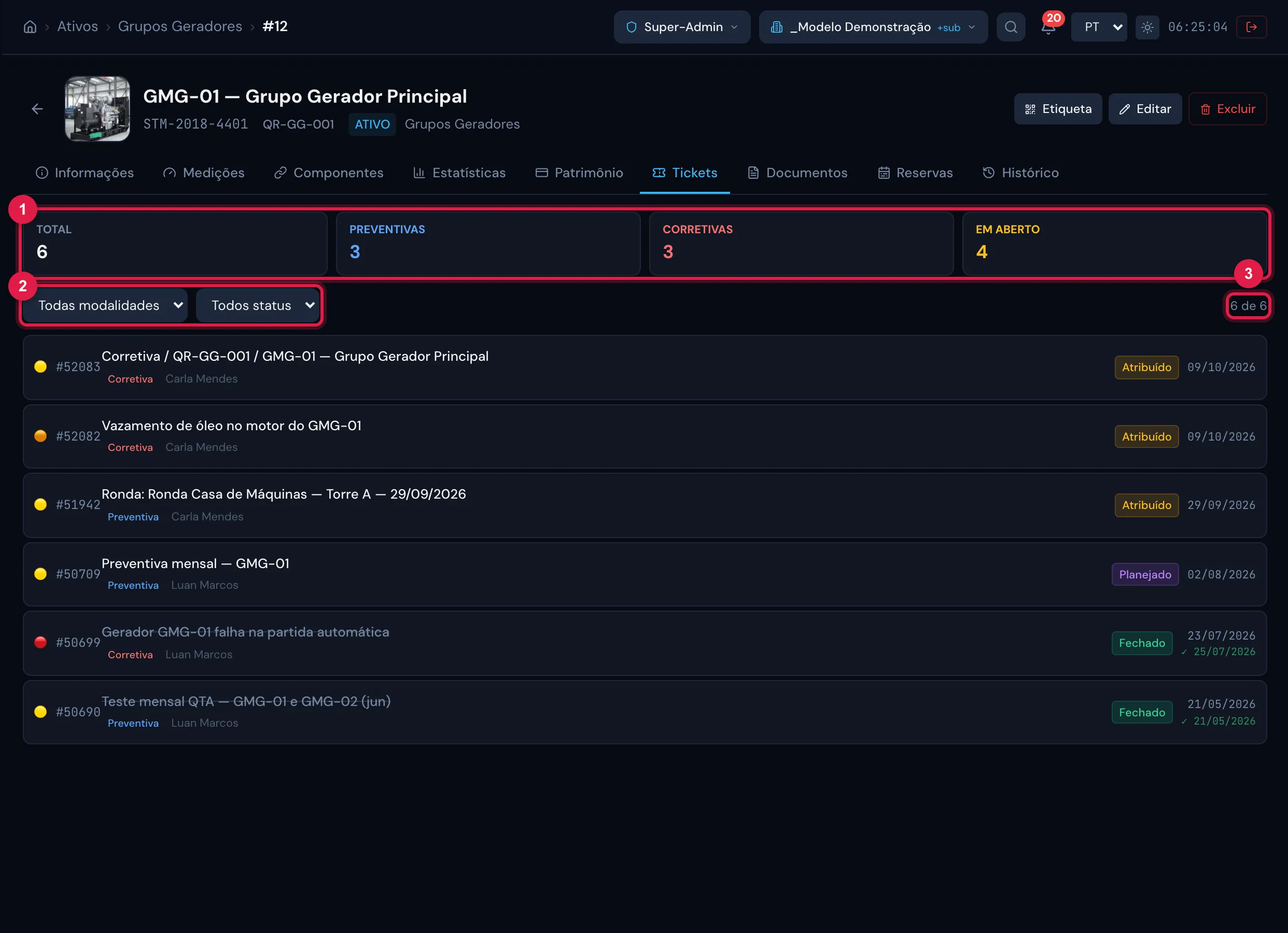
Task: Open the PT language selector
Action: pyautogui.click(x=1099, y=26)
